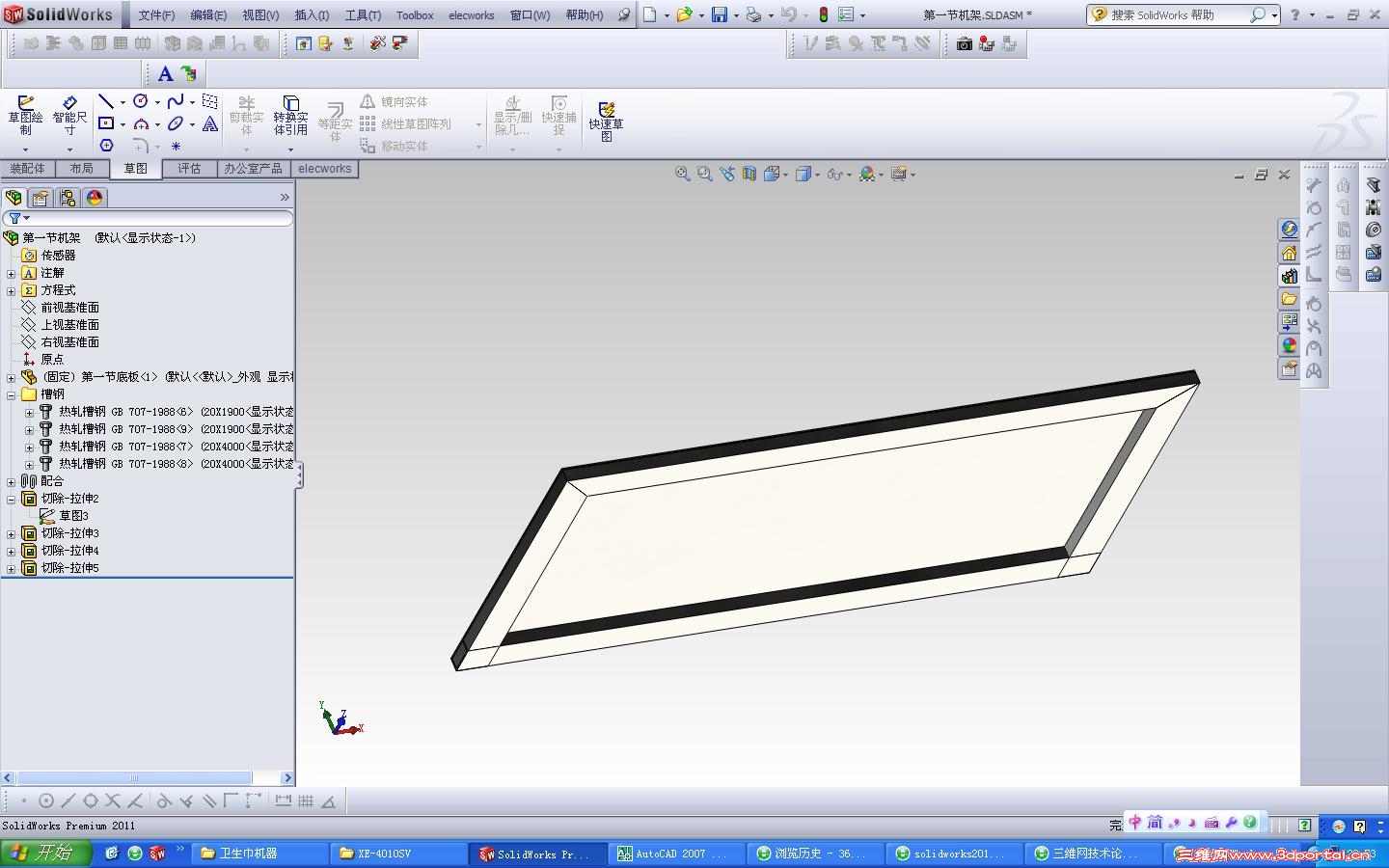Click the Sketch (草图绘制) button
1389x868 pixels.
click(26, 116)
